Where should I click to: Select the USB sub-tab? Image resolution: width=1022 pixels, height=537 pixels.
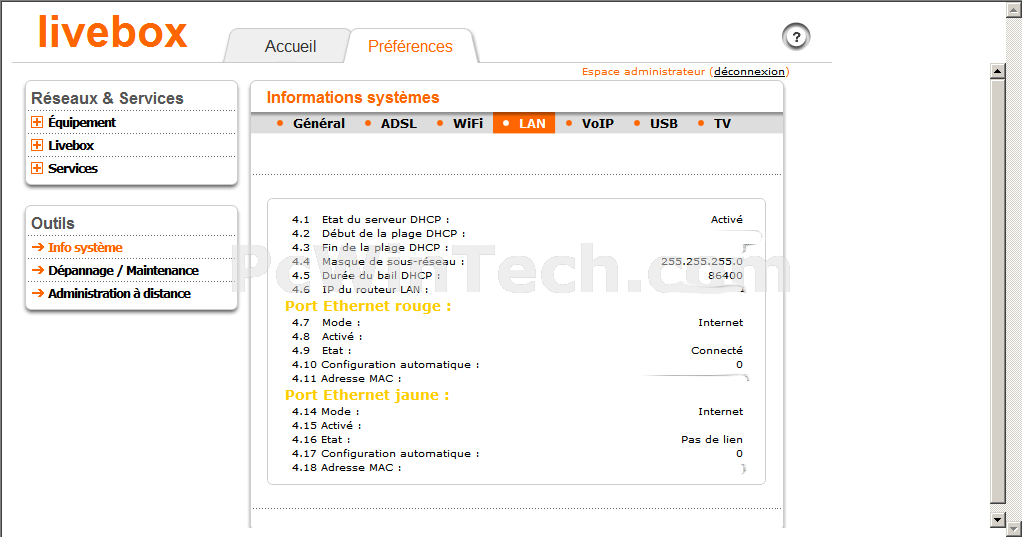(x=664, y=123)
